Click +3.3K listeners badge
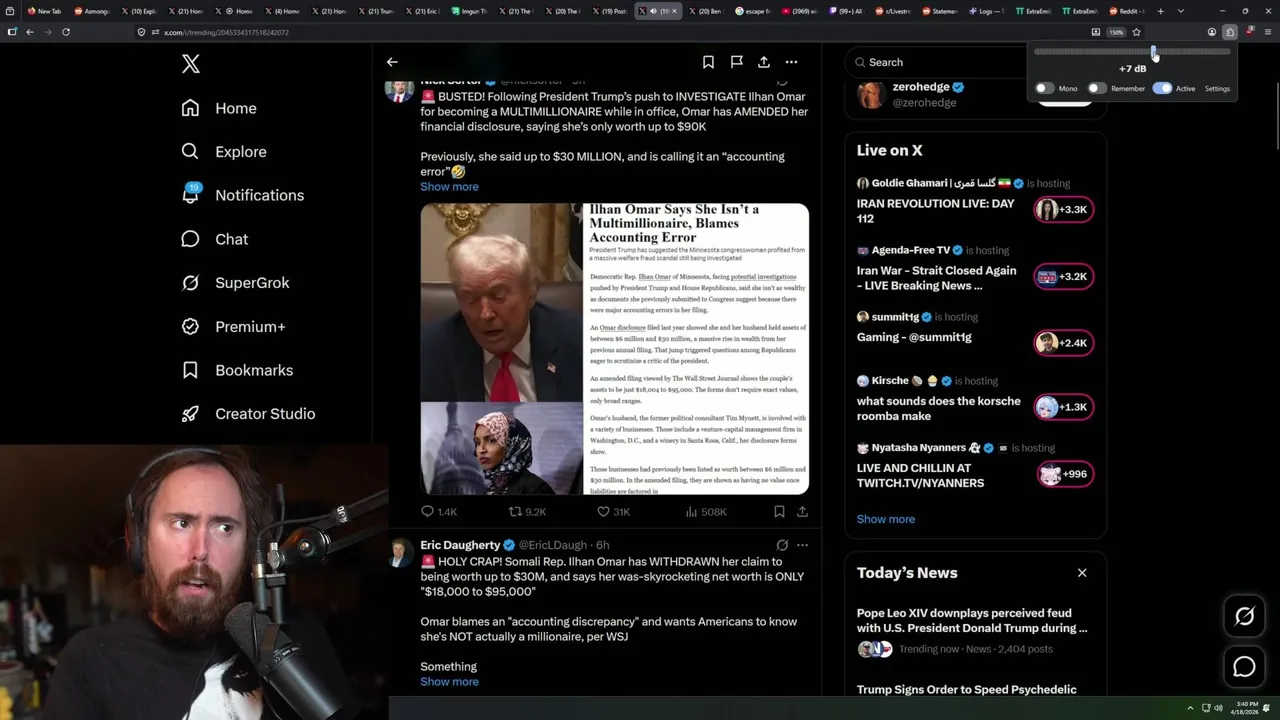Screen dimensions: 1280x720 [1064, 210]
